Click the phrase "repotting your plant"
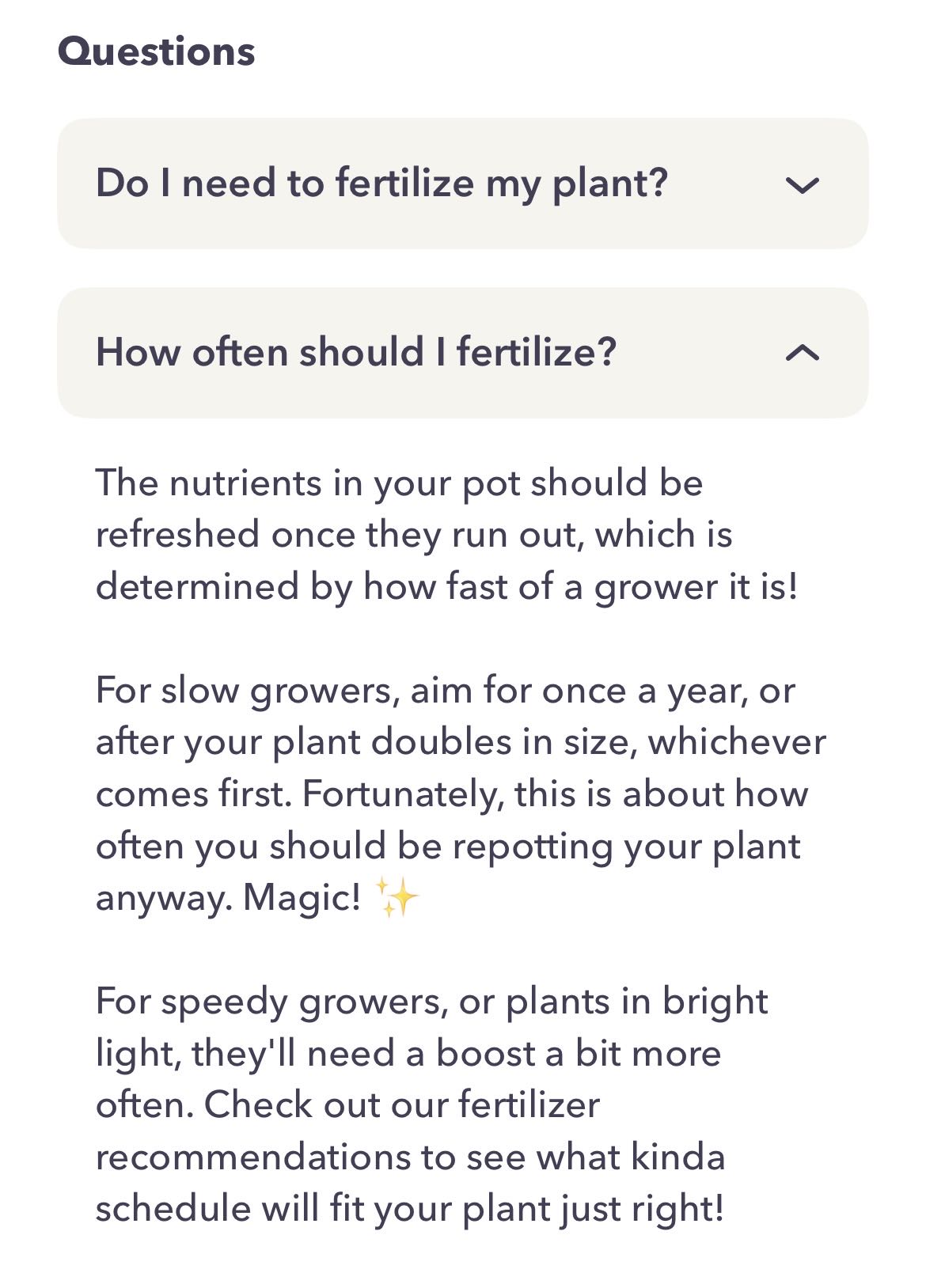This screenshot has height=1288, width=926. tap(626, 846)
